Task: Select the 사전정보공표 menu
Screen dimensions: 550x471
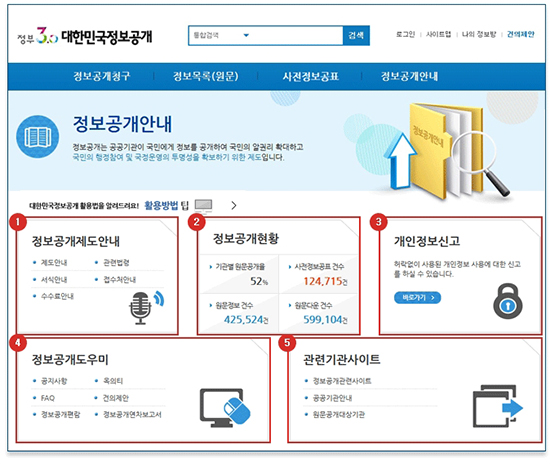Action: [310, 76]
